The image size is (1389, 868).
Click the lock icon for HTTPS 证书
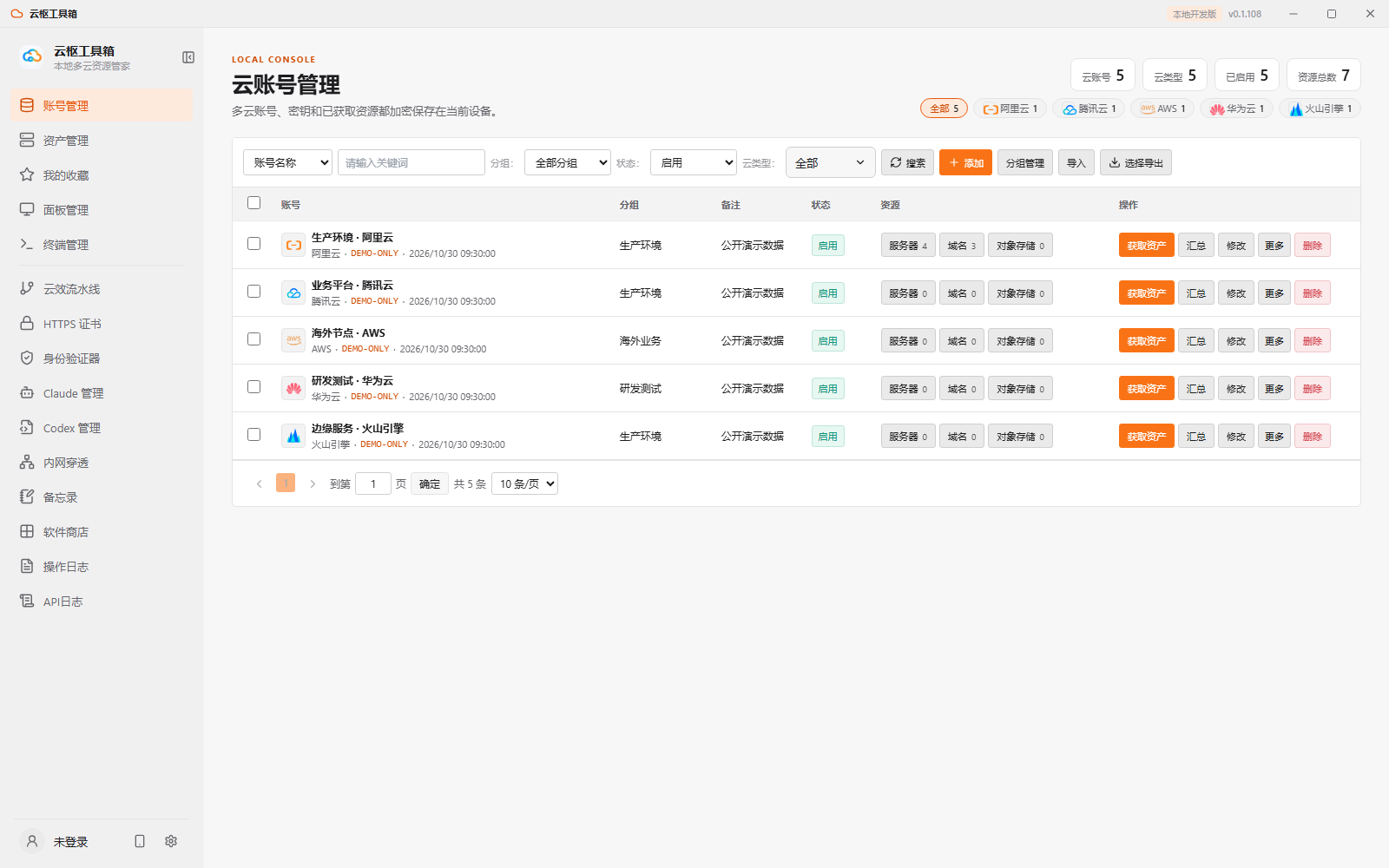pos(27,323)
